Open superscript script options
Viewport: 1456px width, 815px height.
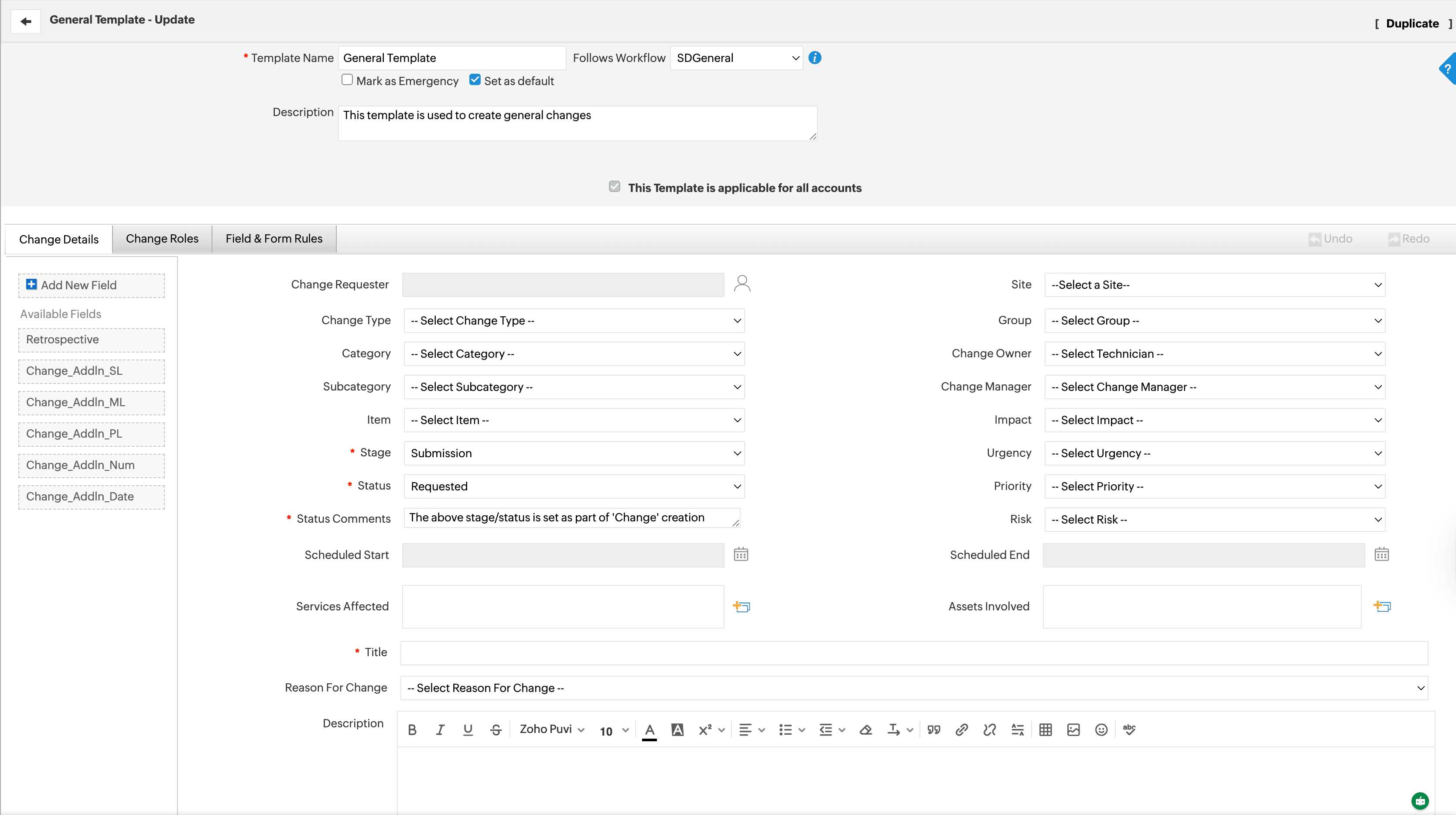(711, 729)
